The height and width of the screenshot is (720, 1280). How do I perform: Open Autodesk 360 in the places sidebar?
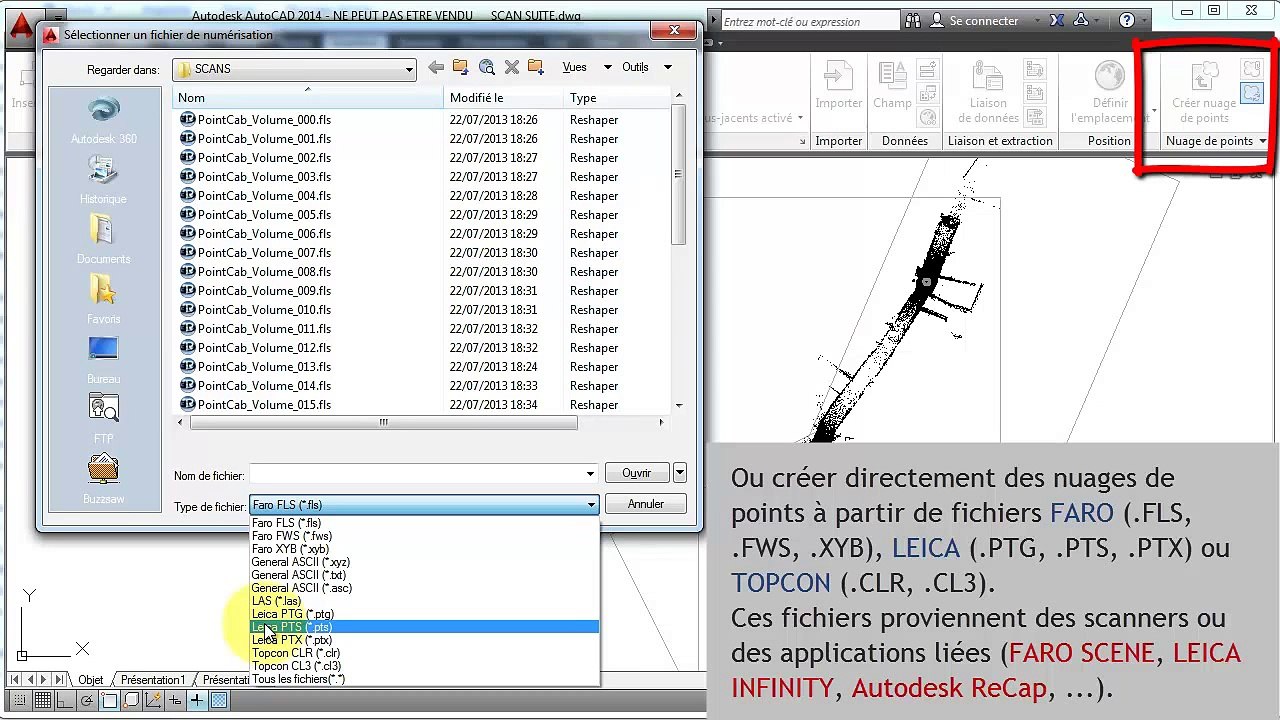click(104, 120)
